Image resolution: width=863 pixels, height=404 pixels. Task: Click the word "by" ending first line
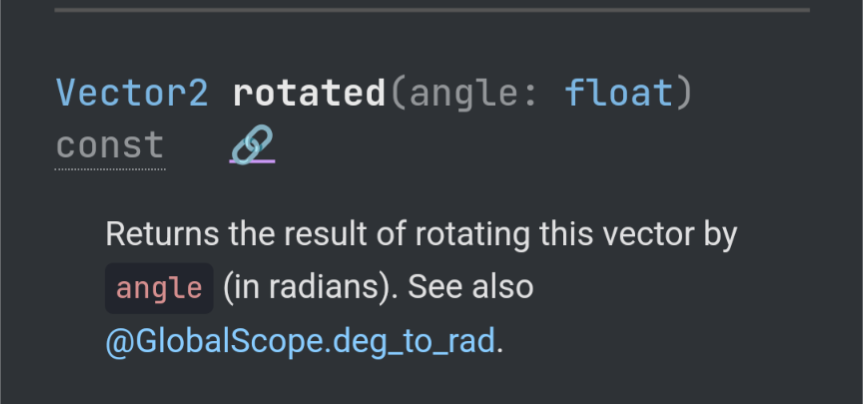[x=720, y=235]
